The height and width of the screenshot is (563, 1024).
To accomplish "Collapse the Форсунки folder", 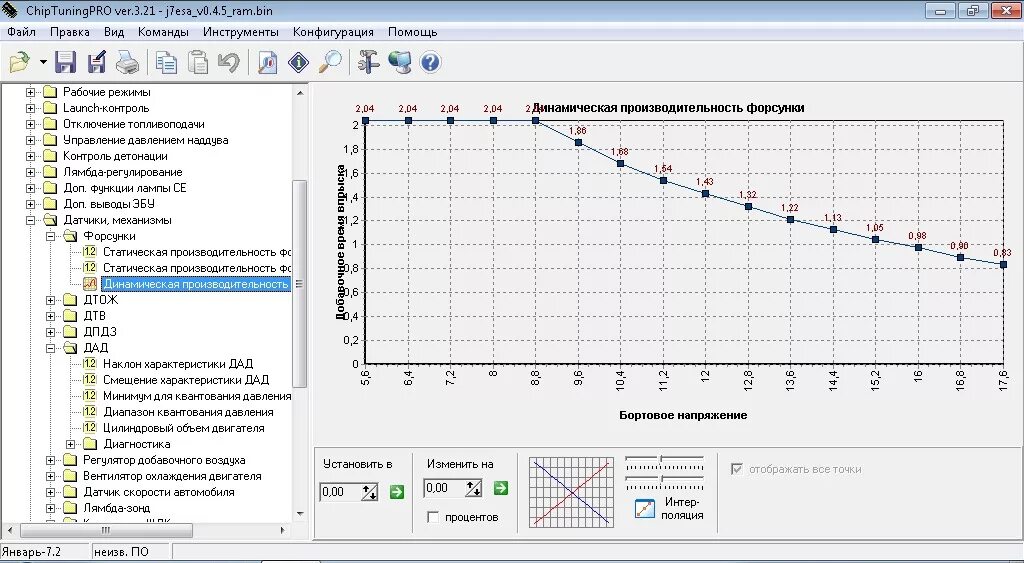I will (50, 236).
